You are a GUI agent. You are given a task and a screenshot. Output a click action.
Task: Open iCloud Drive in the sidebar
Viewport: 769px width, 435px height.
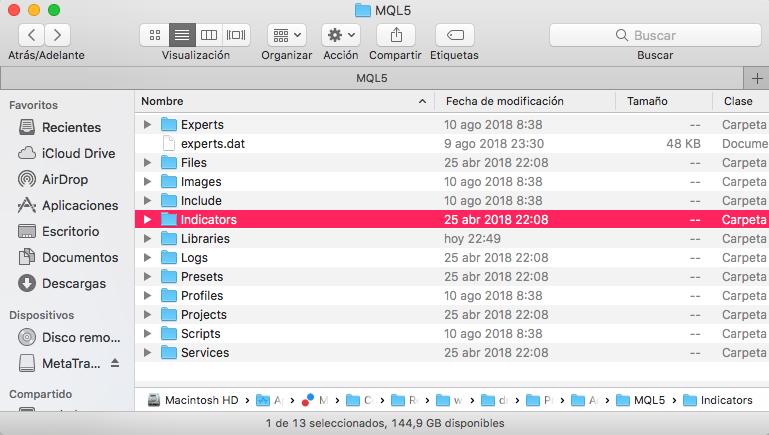[67, 154]
